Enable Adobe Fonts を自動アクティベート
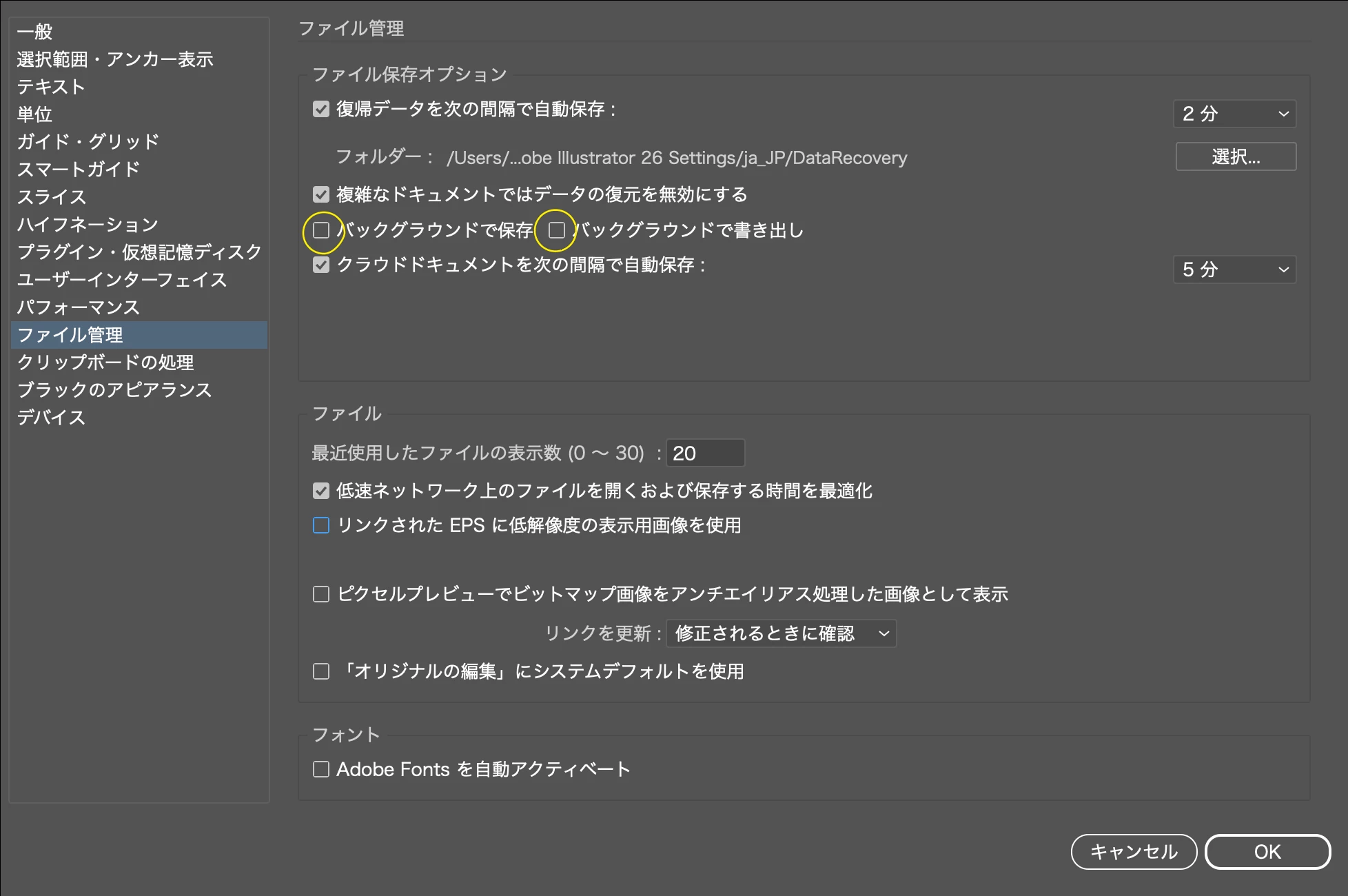 coord(321,769)
